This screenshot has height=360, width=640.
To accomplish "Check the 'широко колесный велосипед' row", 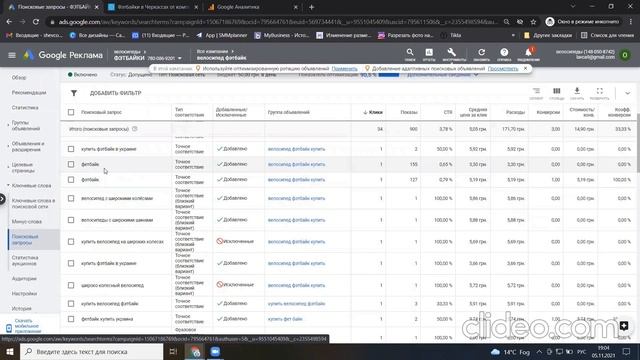I will point(71,285).
